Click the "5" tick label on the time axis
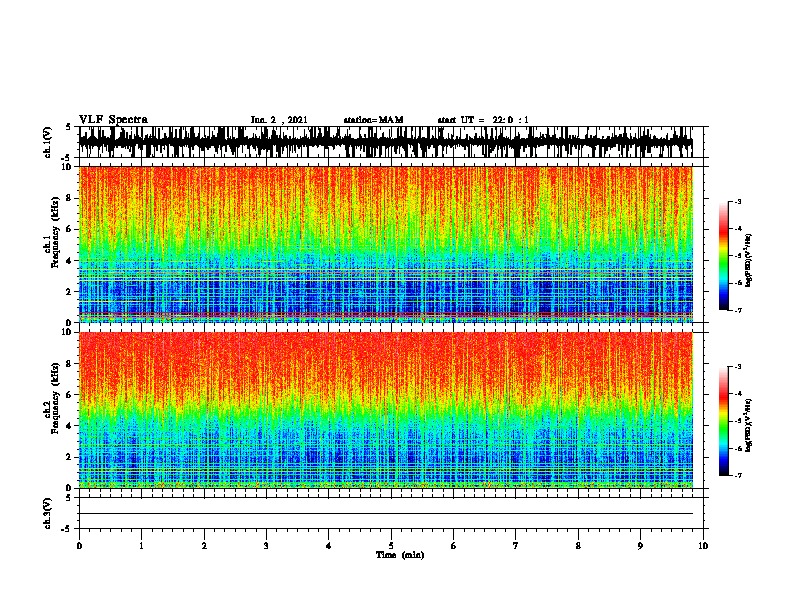Viewport: 792px width, 612px height. pyautogui.click(x=391, y=546)
